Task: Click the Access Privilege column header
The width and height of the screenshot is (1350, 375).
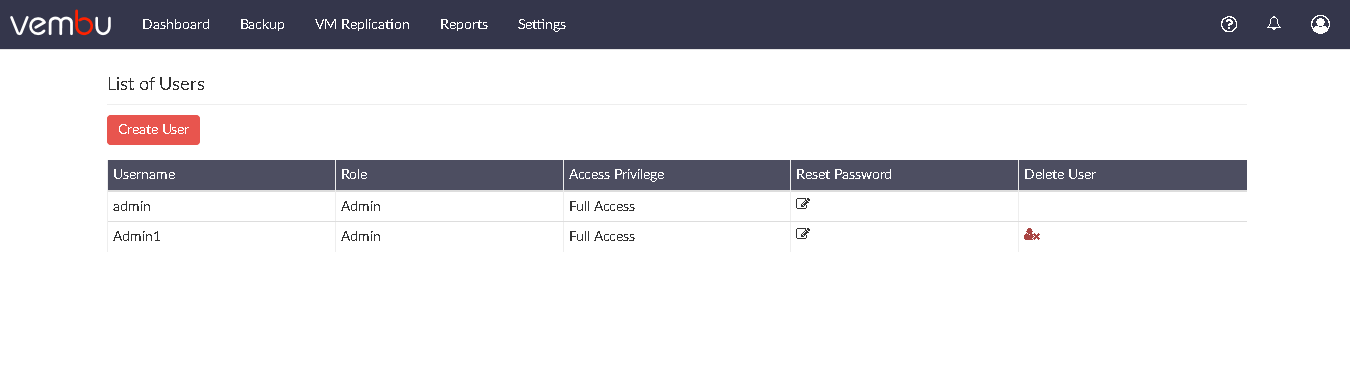Action: pyautogui.click(x=677, y=174)
